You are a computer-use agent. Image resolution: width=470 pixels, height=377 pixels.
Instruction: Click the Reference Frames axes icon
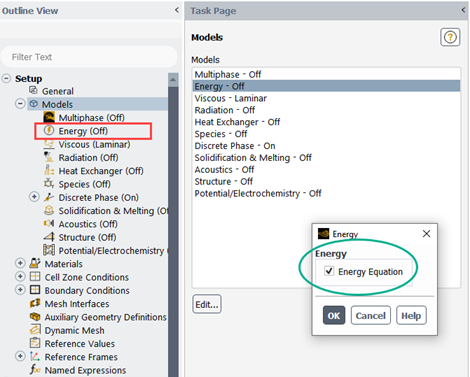click(x=35, y=356)
